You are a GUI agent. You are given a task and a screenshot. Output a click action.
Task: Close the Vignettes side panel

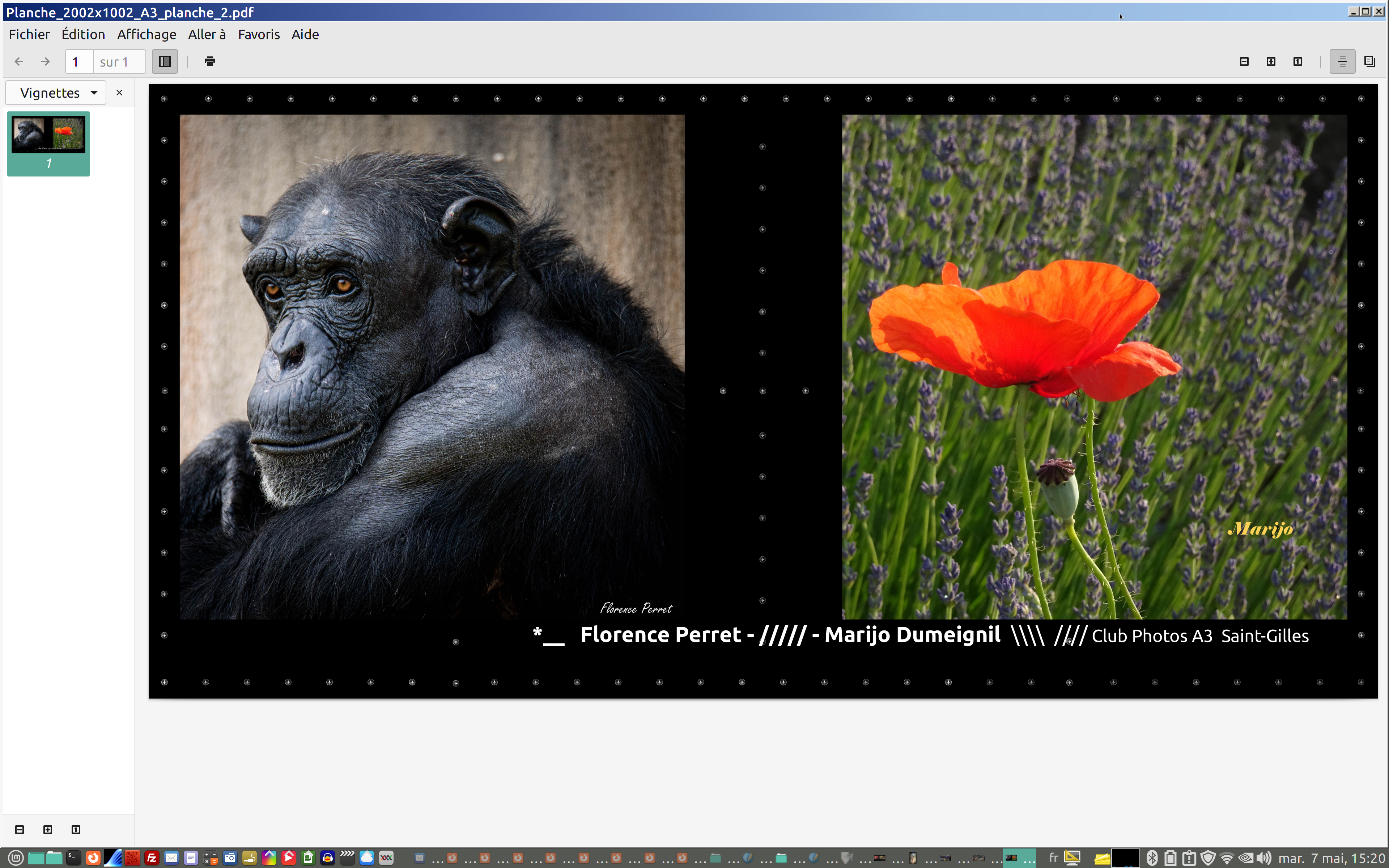pyautogui.click(x=119, y=93)
